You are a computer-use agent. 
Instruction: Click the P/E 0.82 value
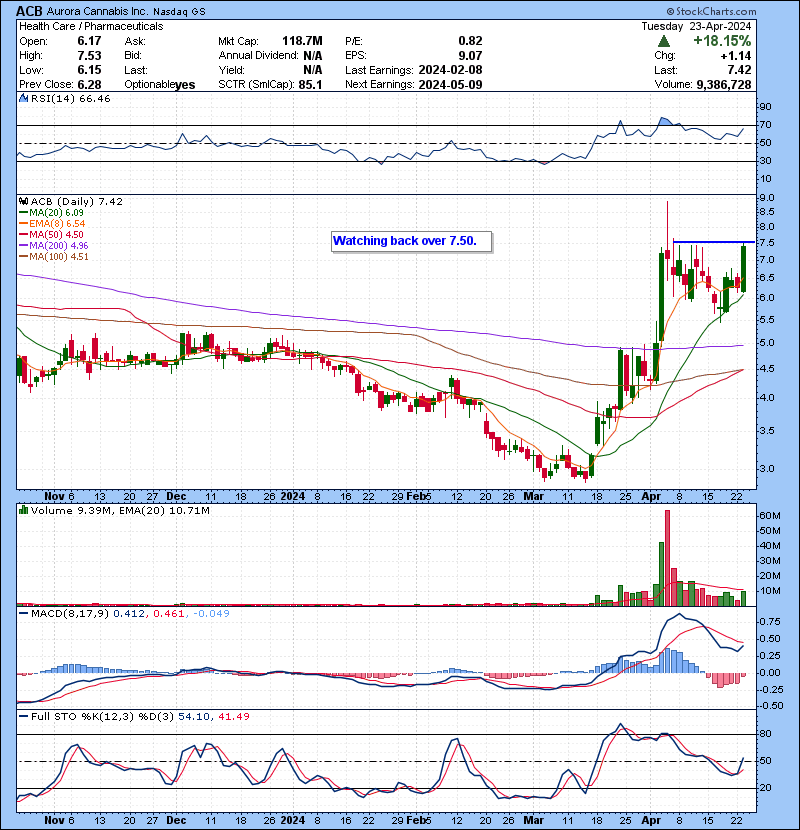click(470, 41)
